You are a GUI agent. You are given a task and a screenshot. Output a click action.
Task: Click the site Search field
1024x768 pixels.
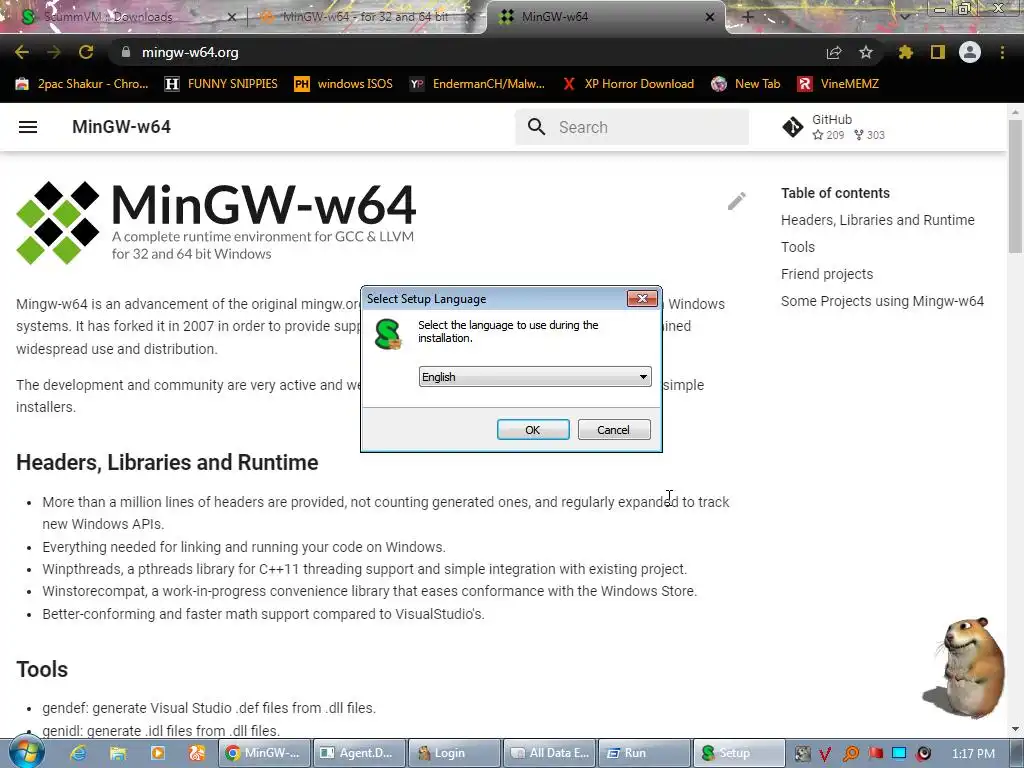[x=632, y=127]
